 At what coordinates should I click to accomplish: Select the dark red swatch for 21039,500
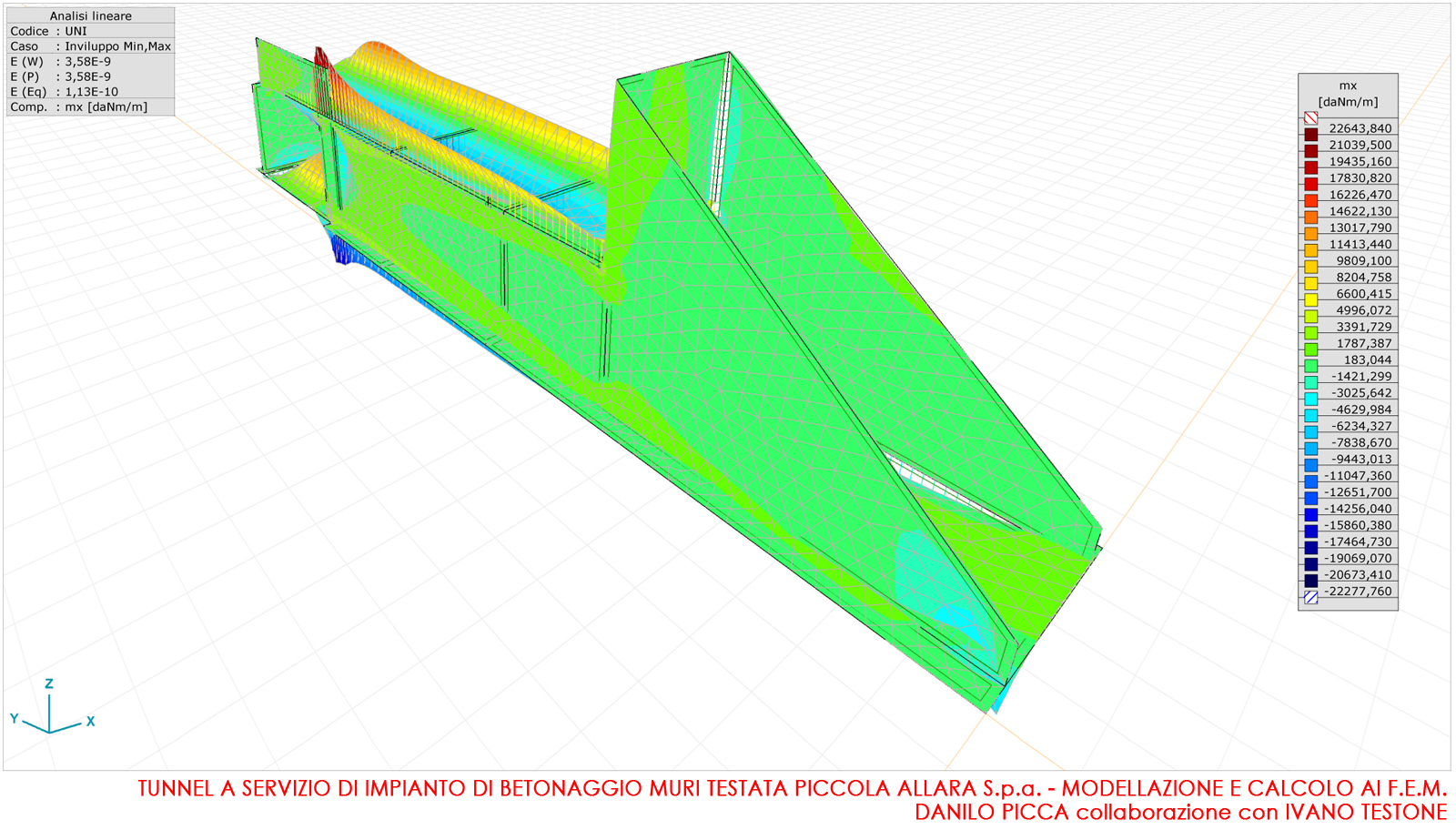tap(1310, 151)
